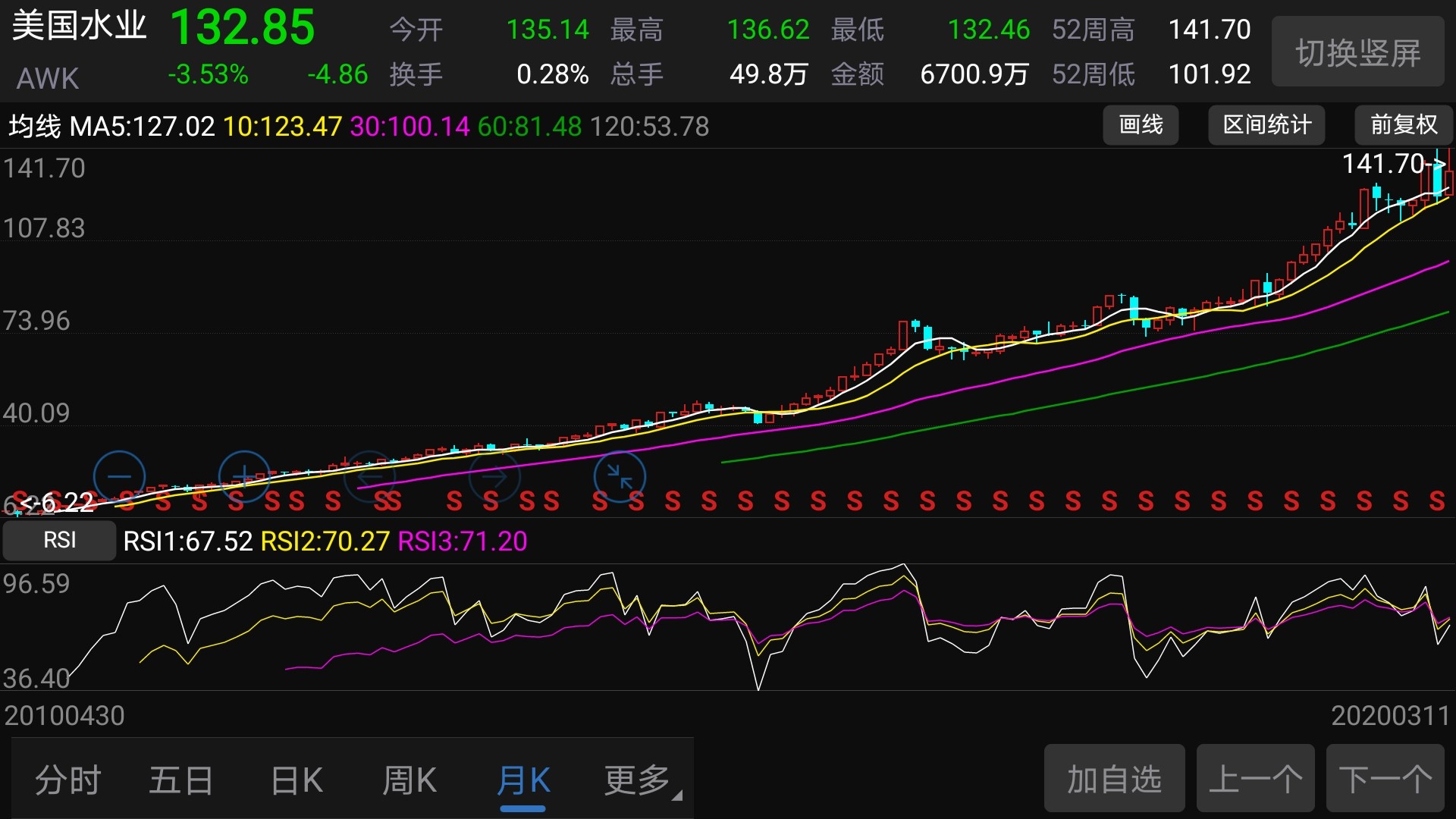
Task: Tap the 今开 value 135.14
Action: [547, 30]
